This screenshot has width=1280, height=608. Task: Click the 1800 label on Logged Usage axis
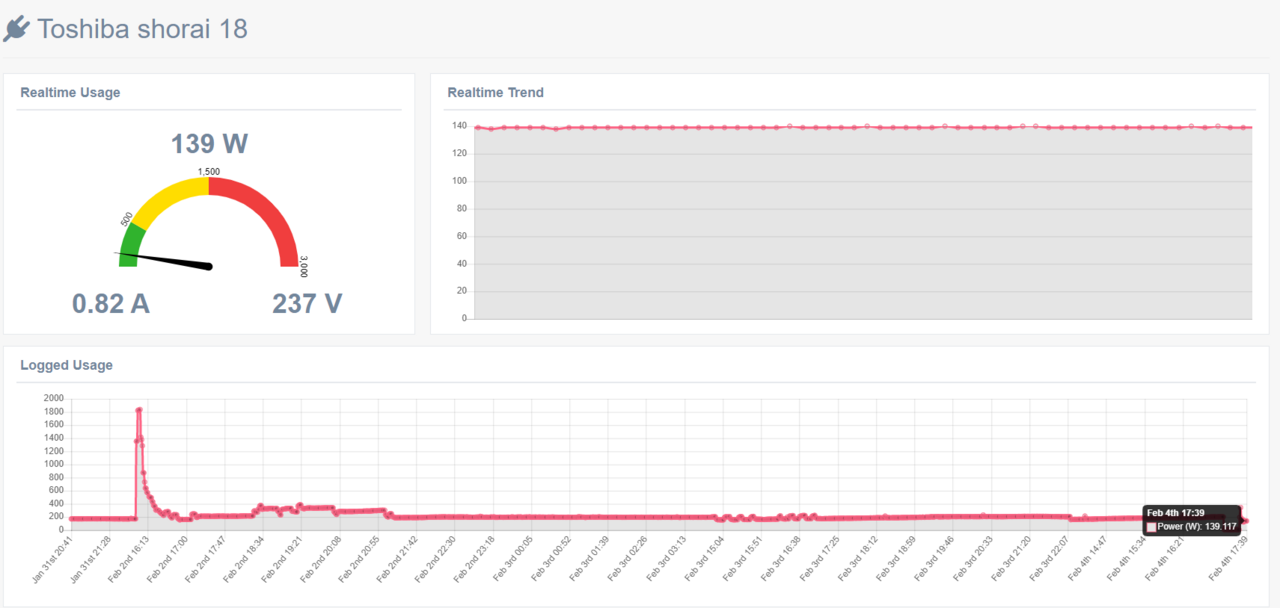point(54,411)
